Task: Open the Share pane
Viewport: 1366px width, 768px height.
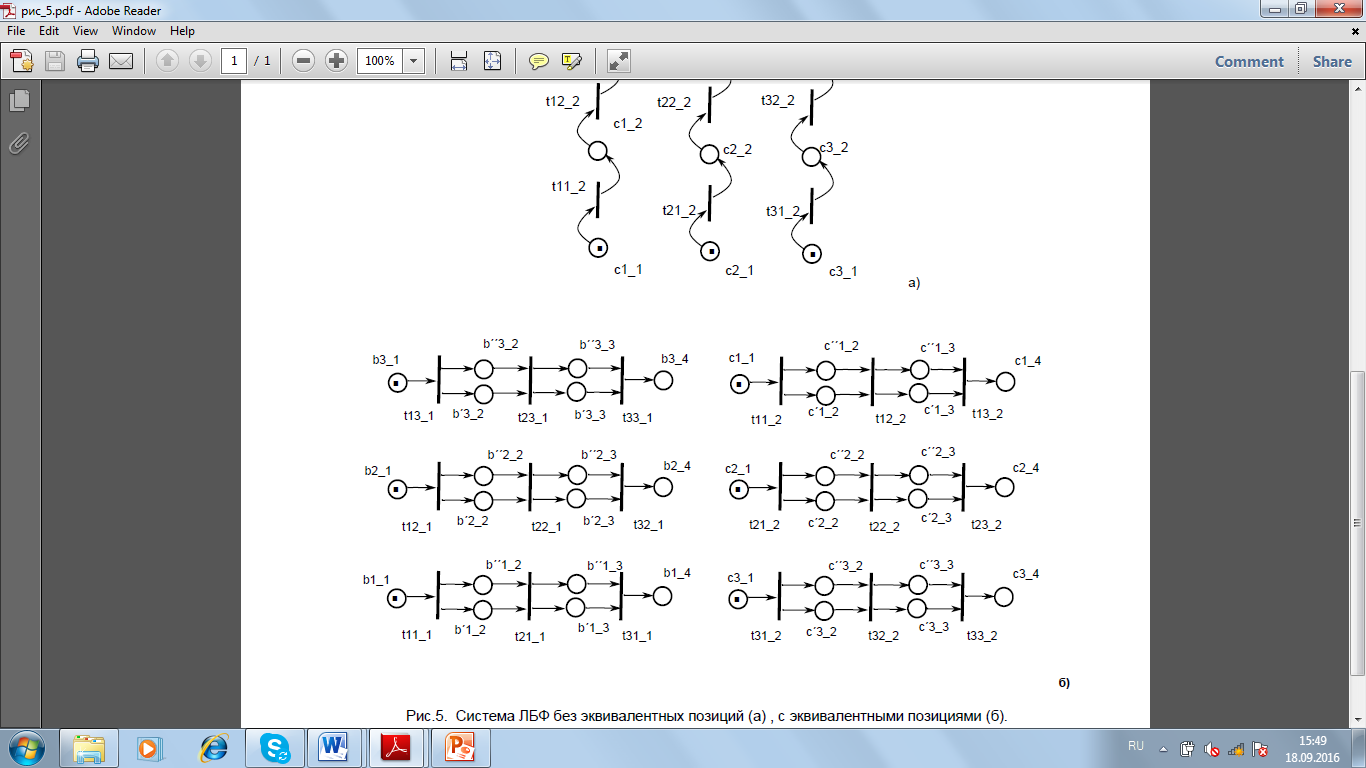Action: point(1332,61)
